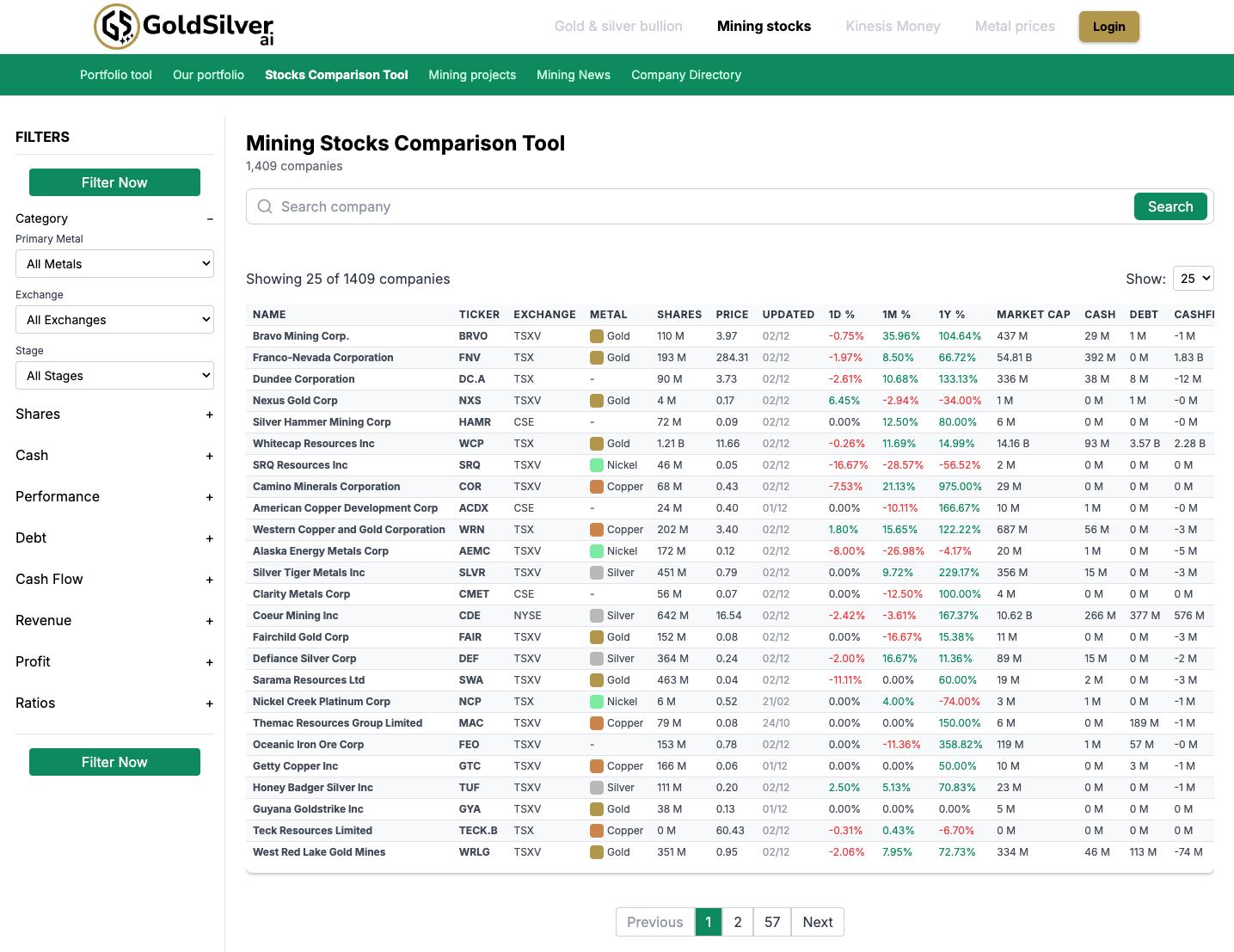Click the green Search button
Screen dimensions: 1234x952
click(1170, 206)
